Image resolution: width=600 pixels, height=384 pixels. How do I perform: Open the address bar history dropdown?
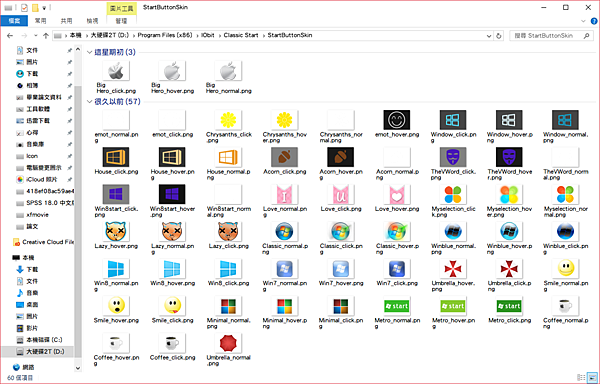pyautogui.click(x=489, y=36)
